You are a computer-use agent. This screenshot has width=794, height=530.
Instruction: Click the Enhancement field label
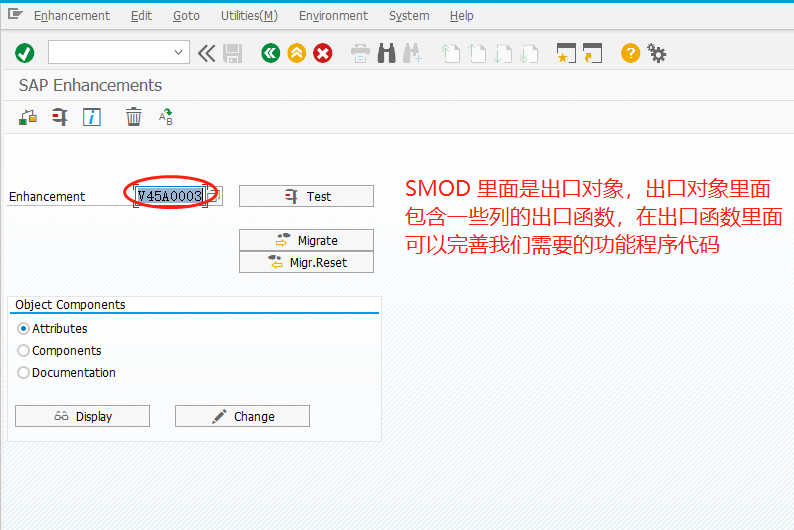click(x=47, y=196)
